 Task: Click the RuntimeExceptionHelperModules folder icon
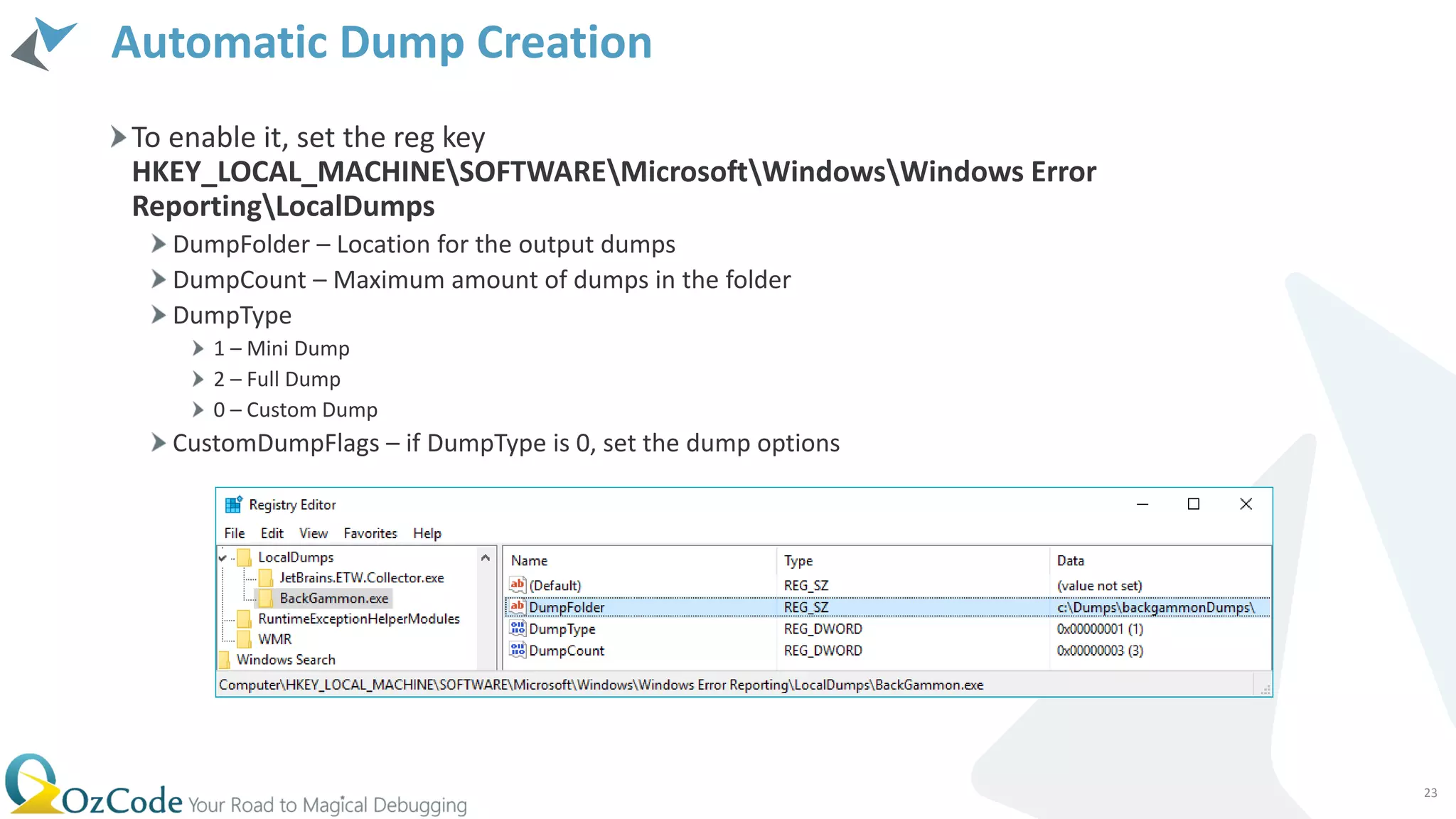pos(244,619)
